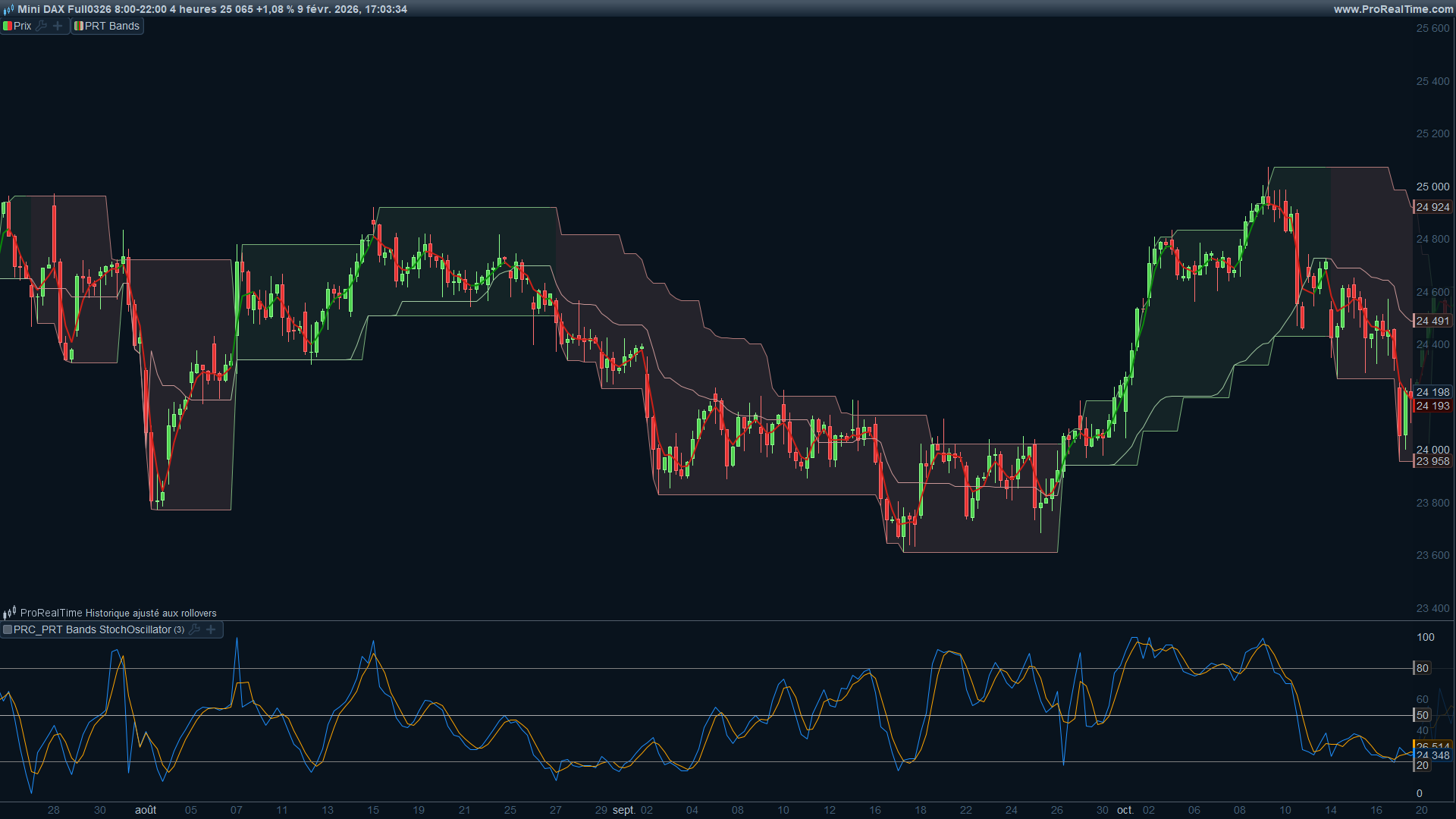Click the candlestick icon in title bar
Image resolution: width=1456 pixels, height=819 pixels.
click(x=8, y=9)
